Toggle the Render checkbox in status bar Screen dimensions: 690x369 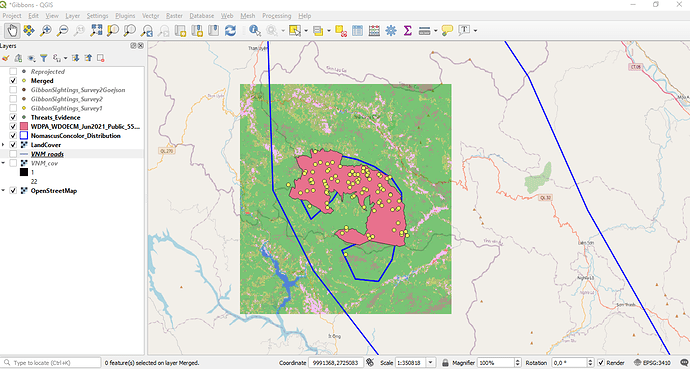coord(601,363)
